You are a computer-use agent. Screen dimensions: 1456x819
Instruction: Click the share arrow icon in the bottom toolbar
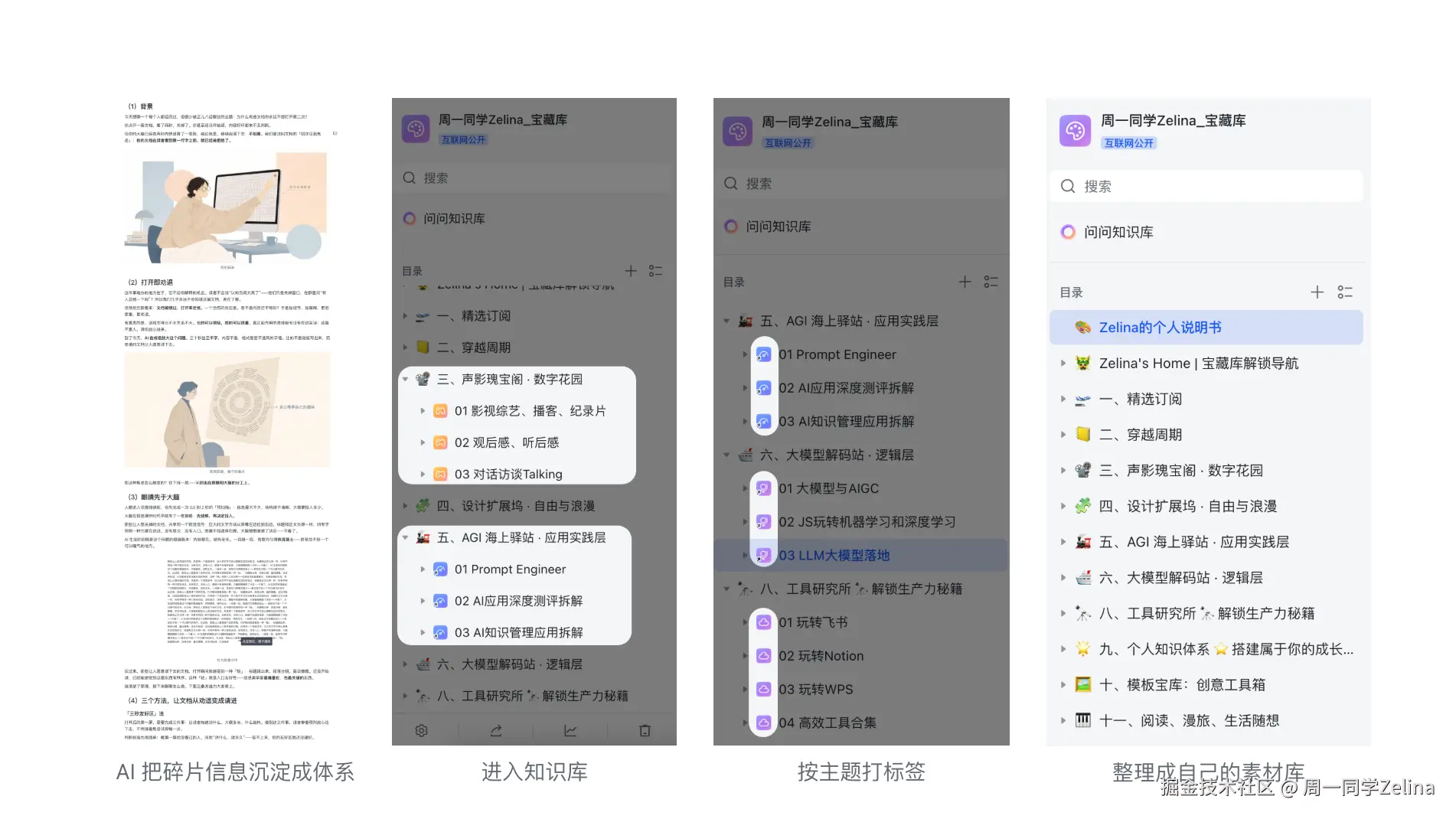pos(496,730)
